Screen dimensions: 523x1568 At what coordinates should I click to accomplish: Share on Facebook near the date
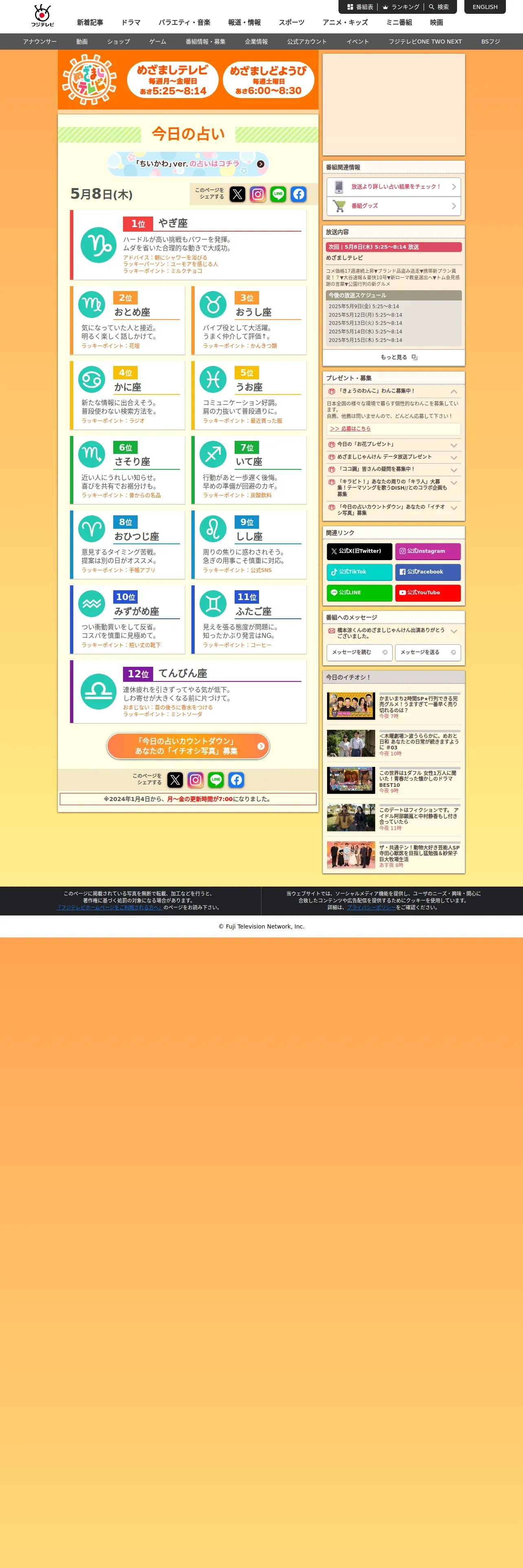(298, 194)
